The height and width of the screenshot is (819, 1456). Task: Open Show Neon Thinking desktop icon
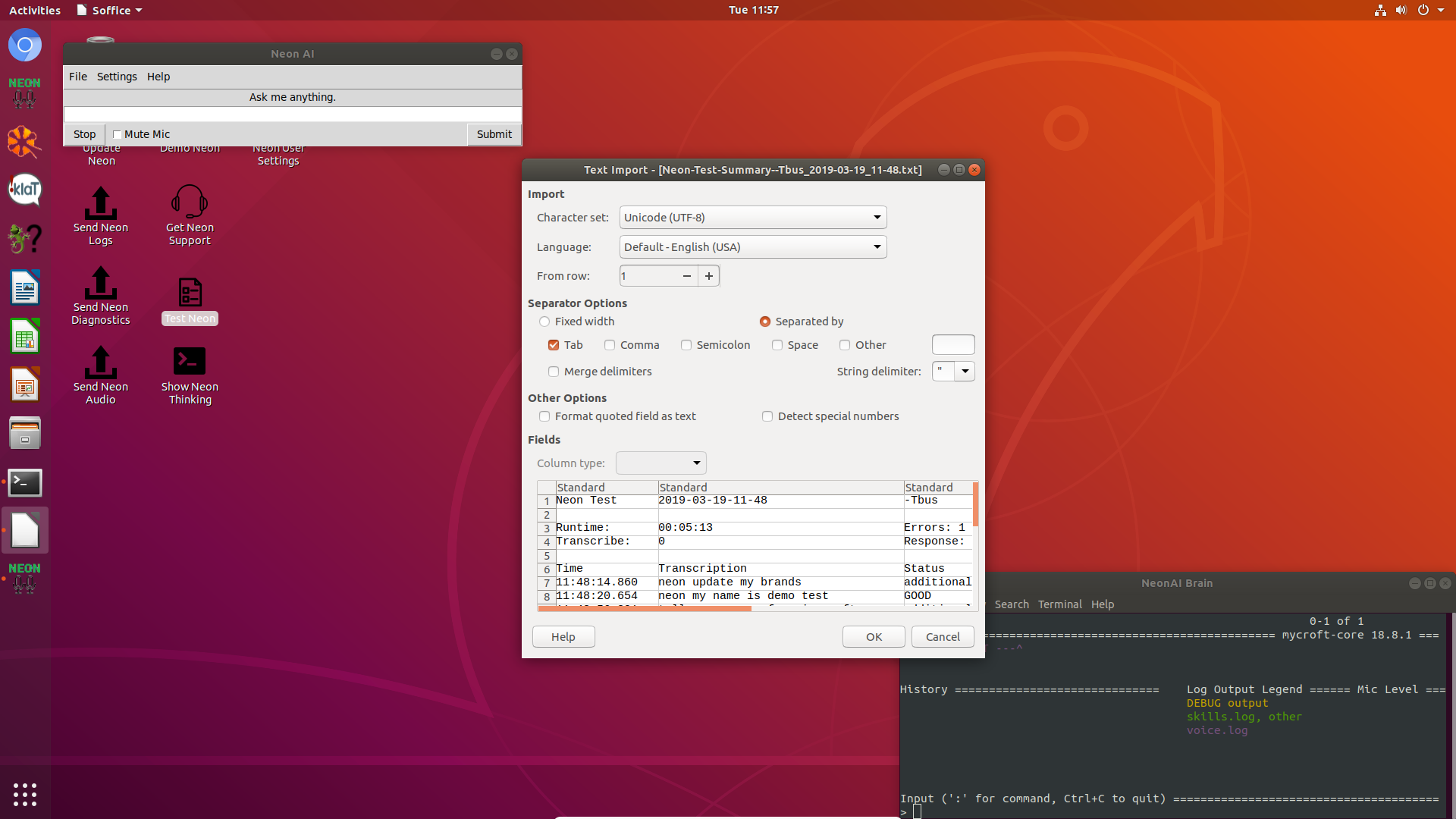coord(190,376)
